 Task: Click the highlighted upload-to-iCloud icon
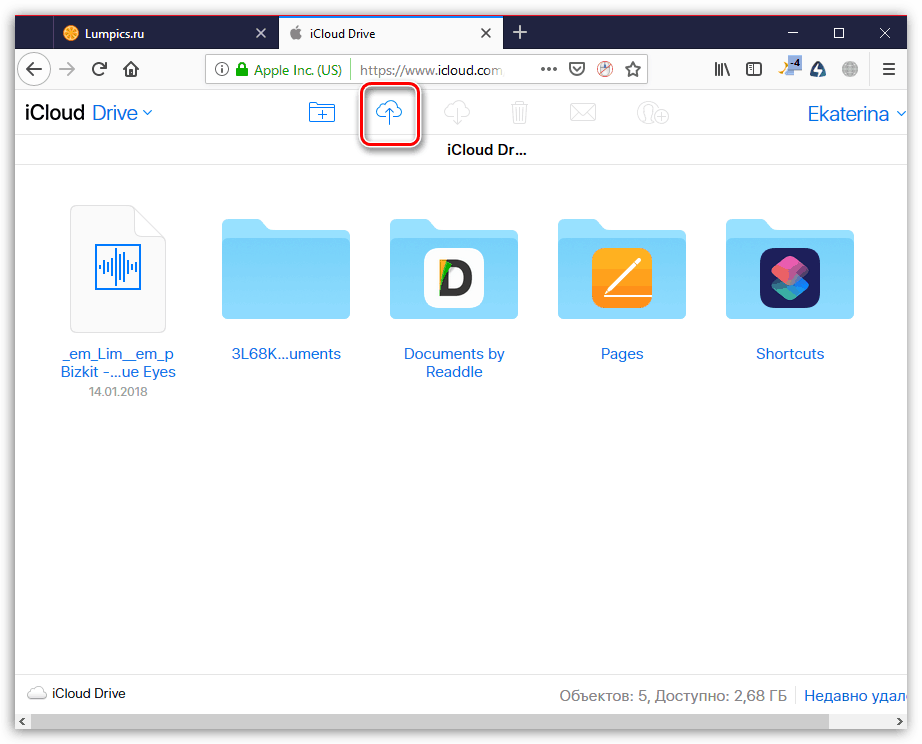click(x=390, y=112)
